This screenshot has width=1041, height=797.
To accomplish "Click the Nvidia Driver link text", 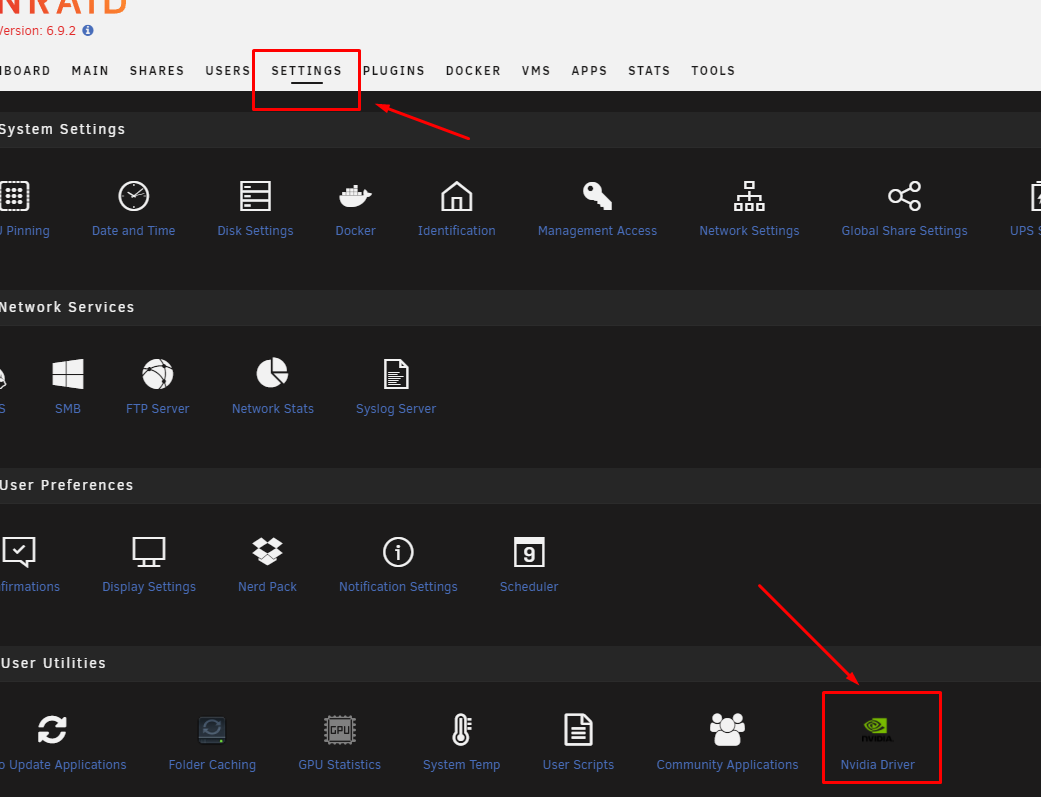I will [877, 764].
